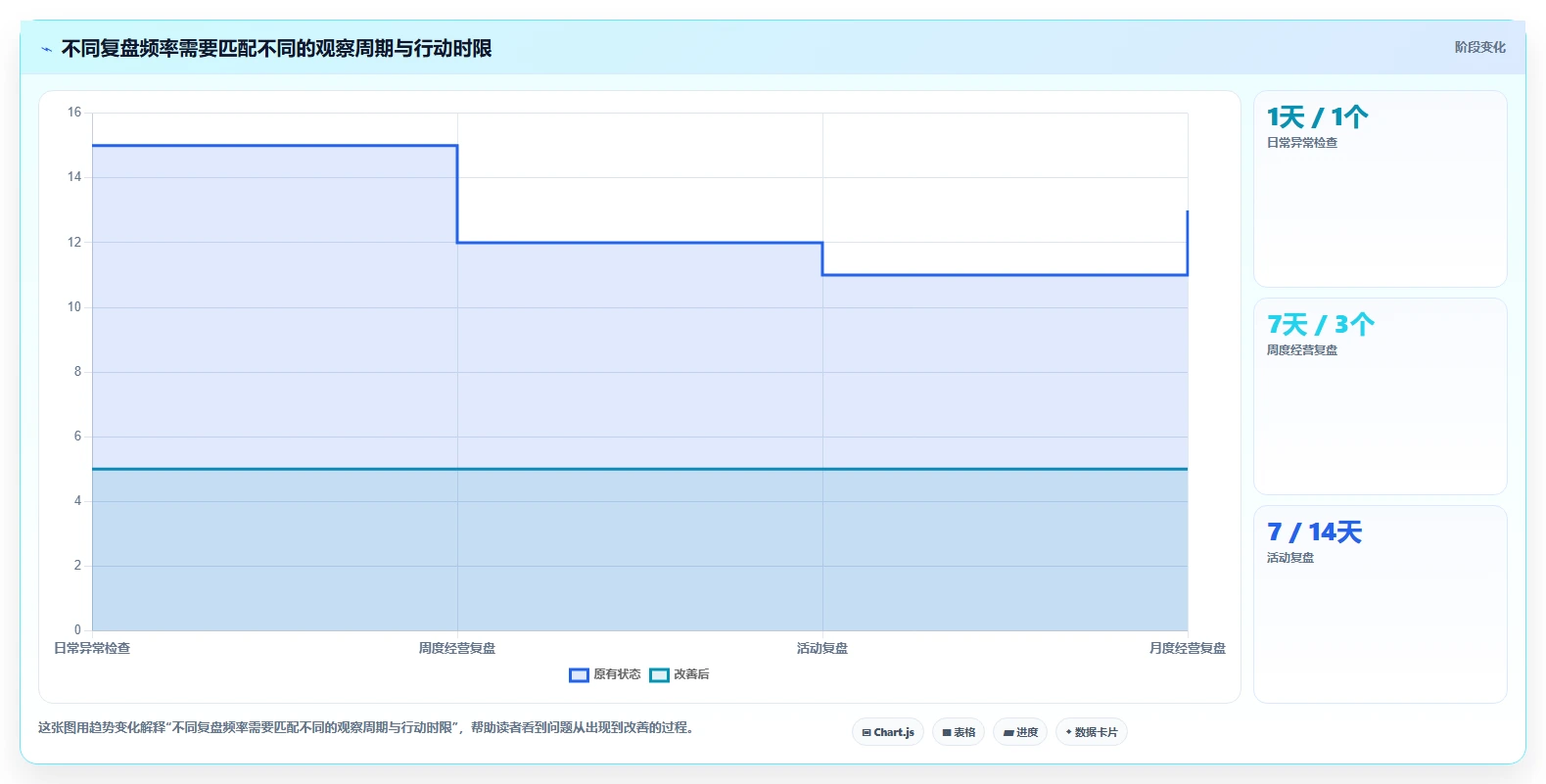Click the 阶段变化 tag in the header
Viewport: 1546px width, 784px height.
point(1479,47)
